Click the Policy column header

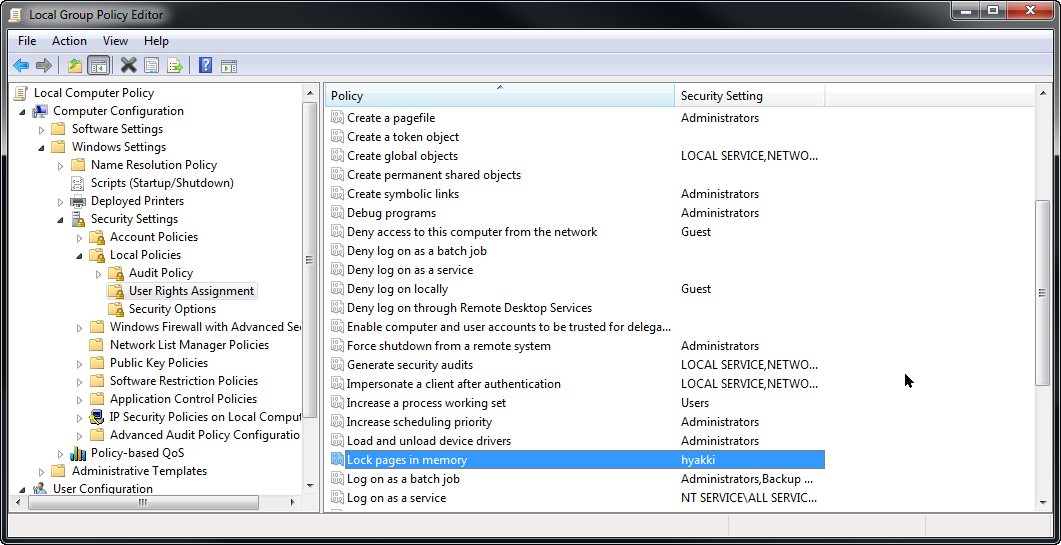(499, 96)
